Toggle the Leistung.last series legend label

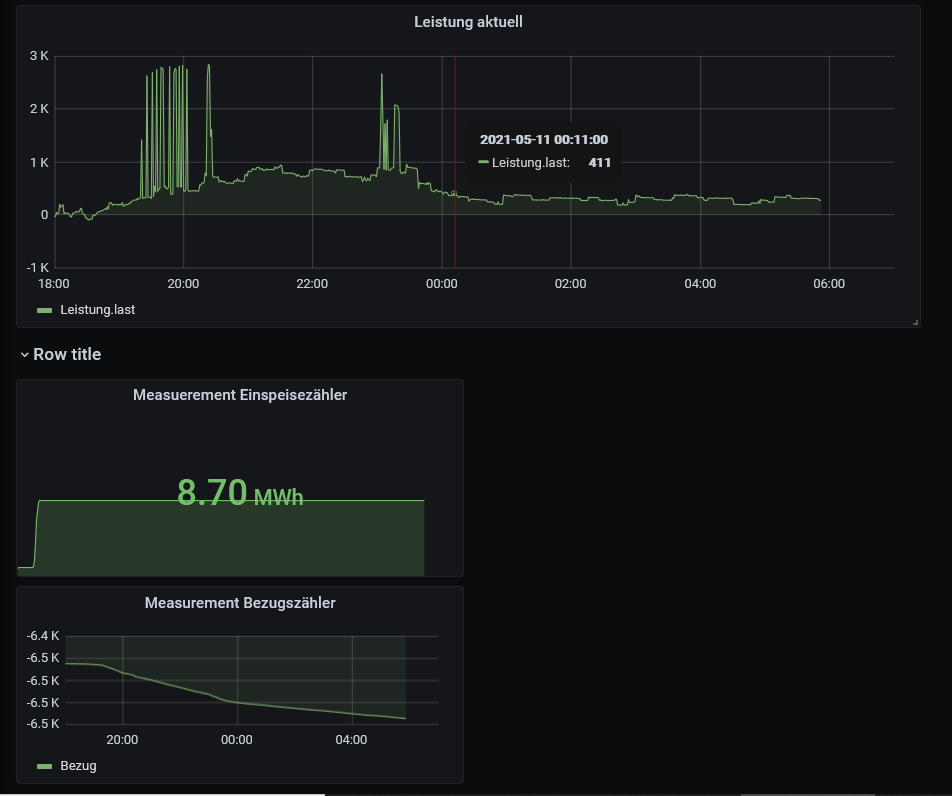click(97, 310)
